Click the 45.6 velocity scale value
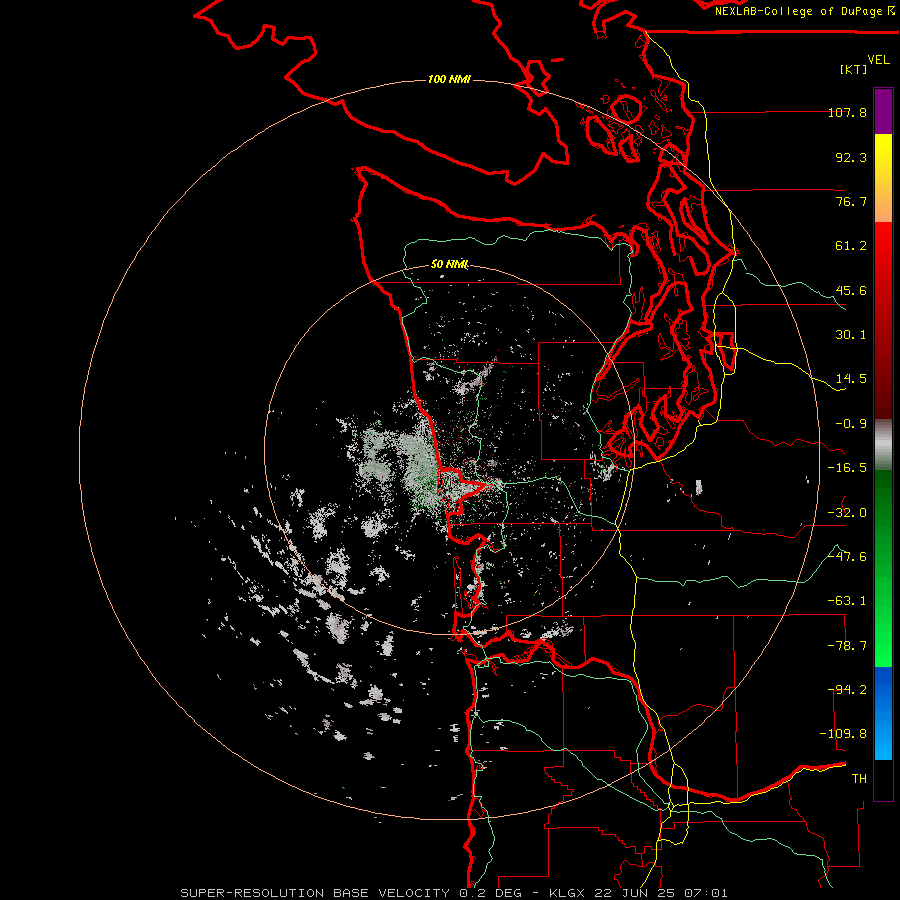The width and height of the screenshot is (900, 900). click(851, 290)
